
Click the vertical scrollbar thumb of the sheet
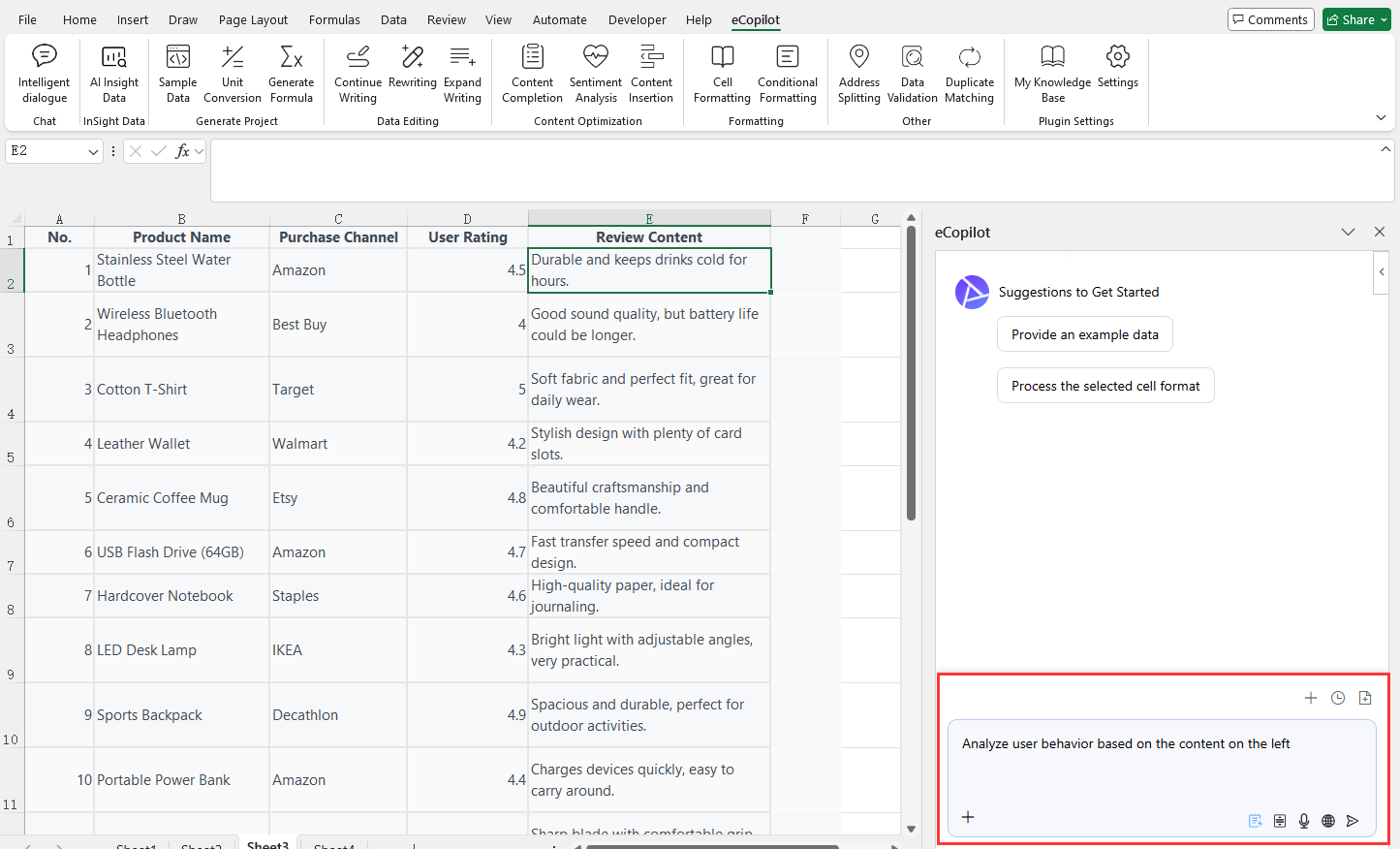pos(911,373)
